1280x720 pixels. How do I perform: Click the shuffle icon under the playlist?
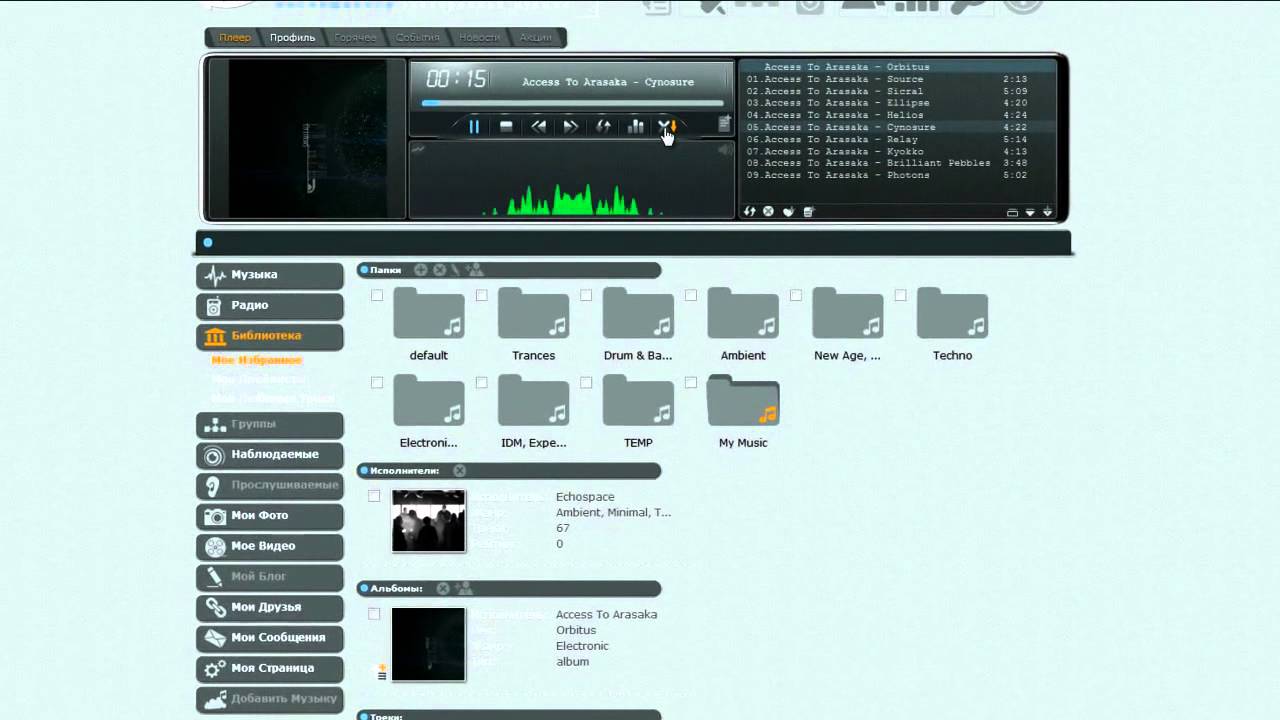(x=750, y=211)
